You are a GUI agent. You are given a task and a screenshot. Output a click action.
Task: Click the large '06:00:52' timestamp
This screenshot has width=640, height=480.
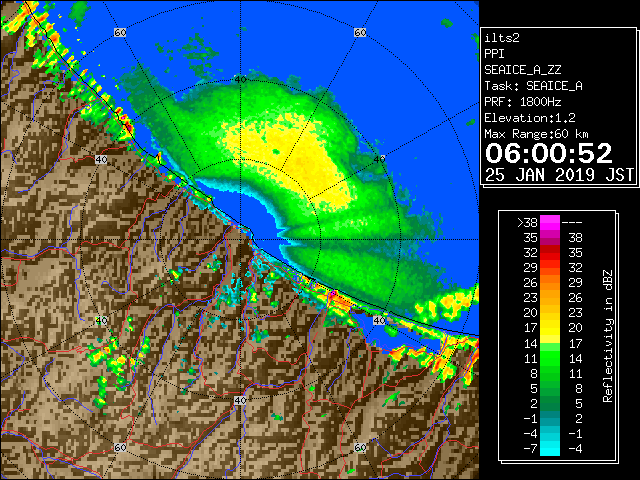tap(549, 153)
